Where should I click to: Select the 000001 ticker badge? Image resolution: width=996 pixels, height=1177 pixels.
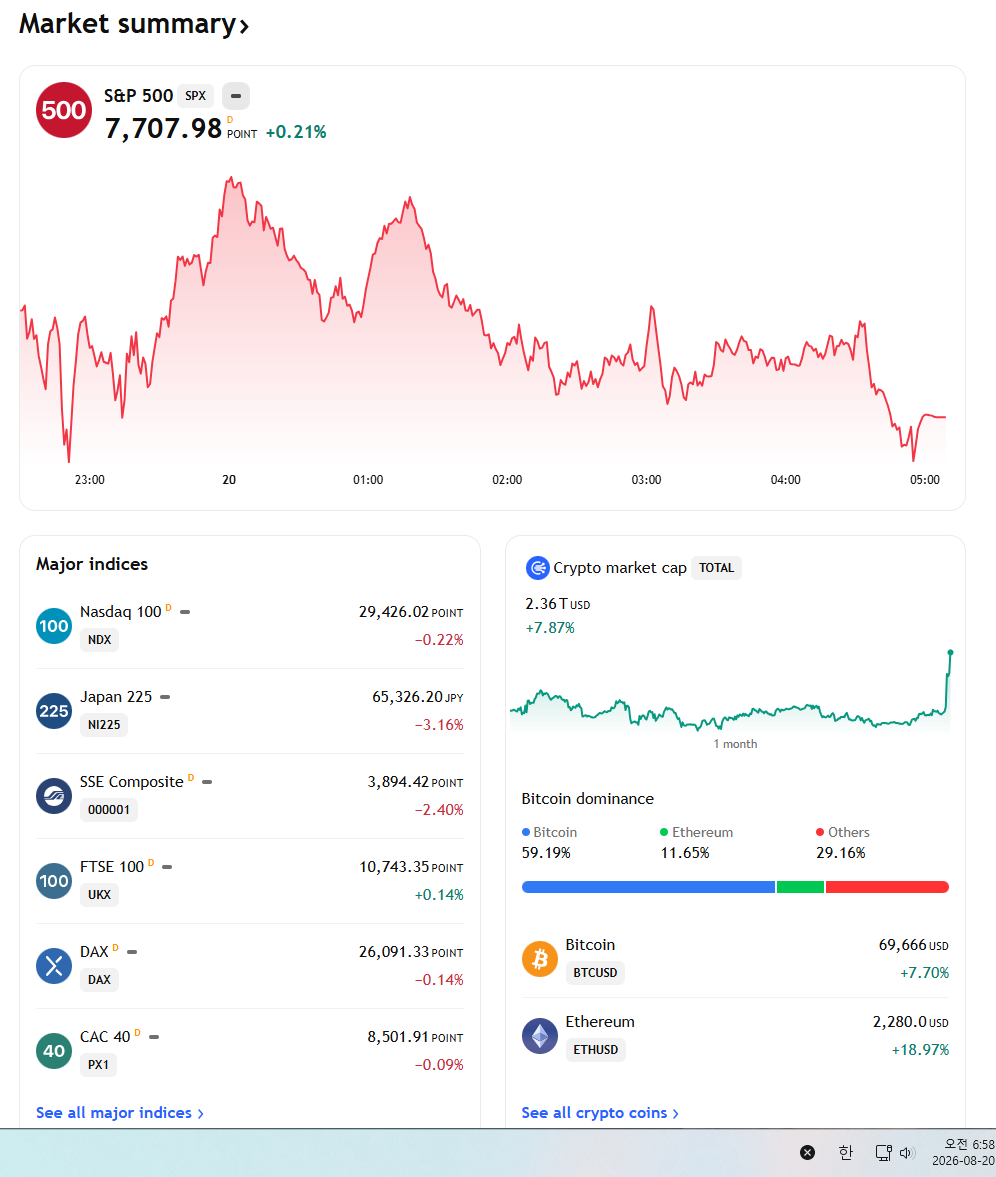click(x=109, y=809)
